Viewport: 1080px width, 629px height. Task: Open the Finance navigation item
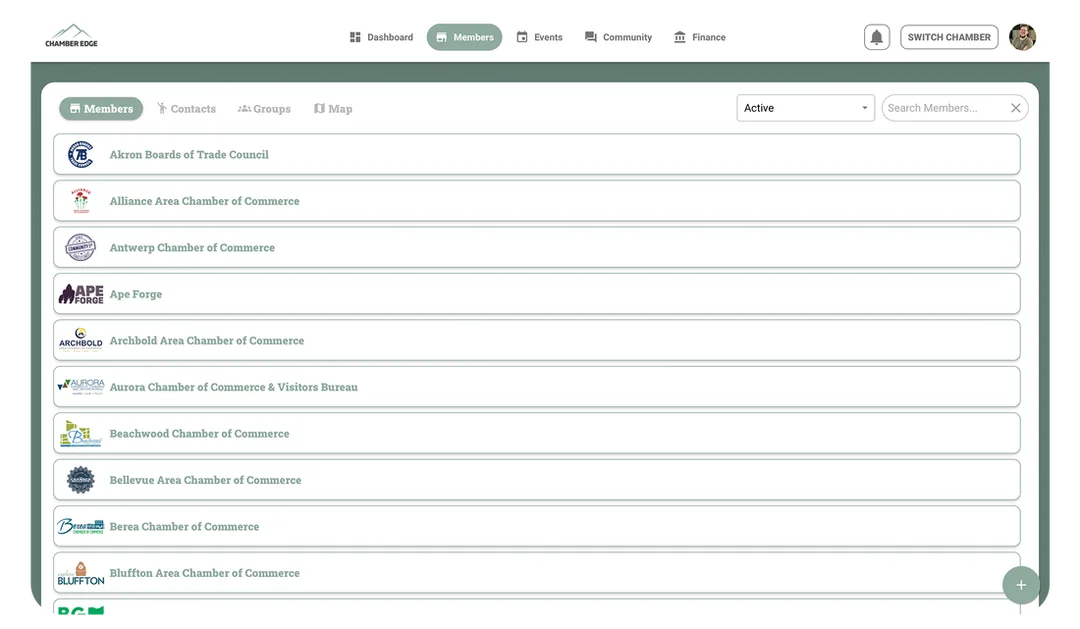tap(700, 37)
